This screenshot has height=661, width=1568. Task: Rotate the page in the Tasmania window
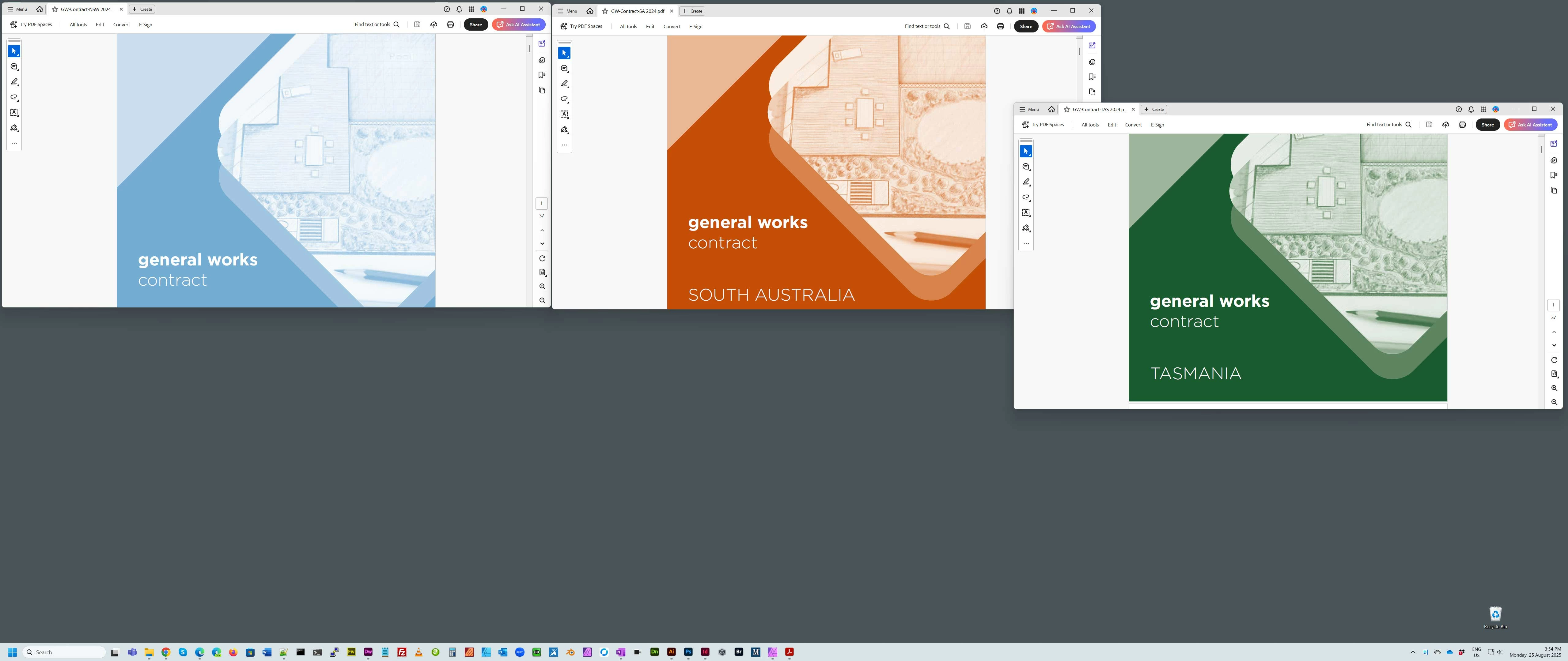click(x=1553, y=360)
